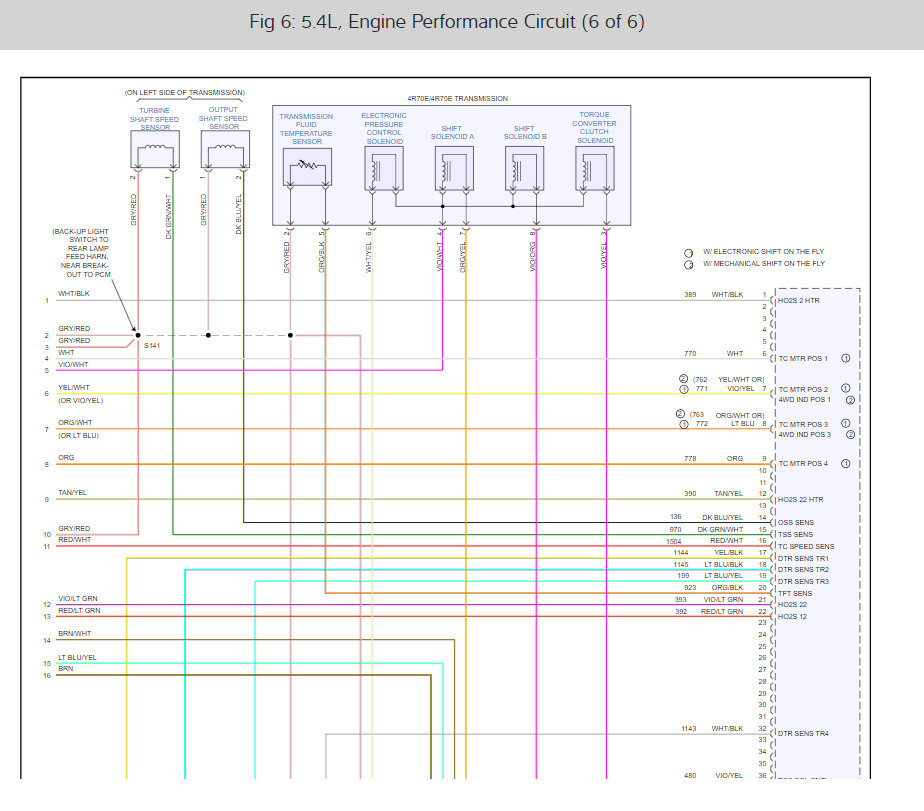This screenshot has height=811, width=924.
Task: Select circuit number '1145' for LT BLU/BLK
Action: pos(681,565)
